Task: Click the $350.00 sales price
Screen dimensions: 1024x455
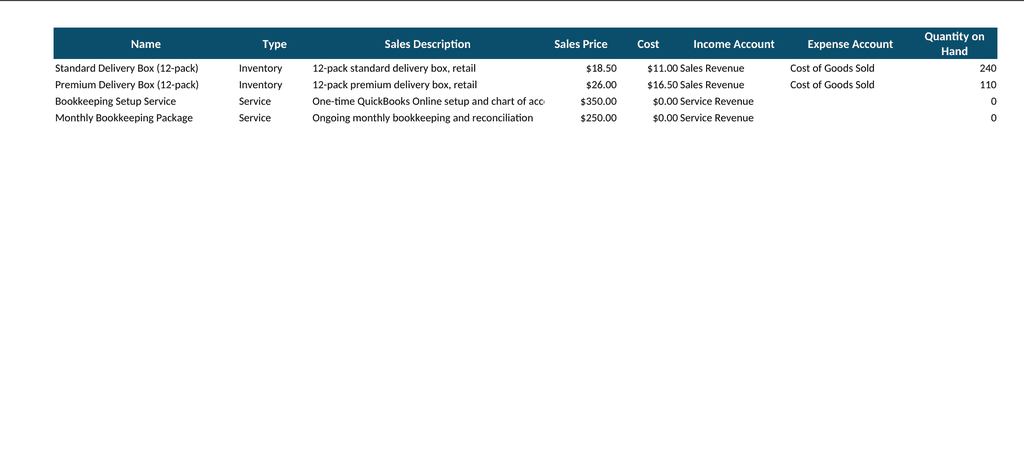Action: tap(598, 101)
